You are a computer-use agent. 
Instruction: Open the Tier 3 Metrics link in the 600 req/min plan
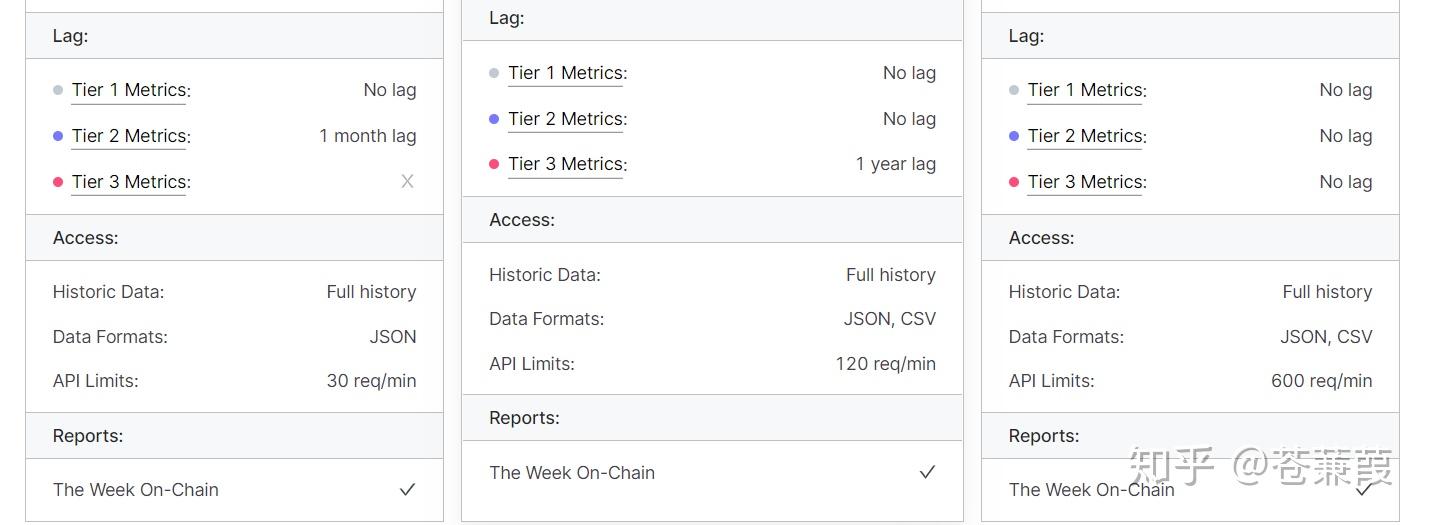coord(1085,182)
